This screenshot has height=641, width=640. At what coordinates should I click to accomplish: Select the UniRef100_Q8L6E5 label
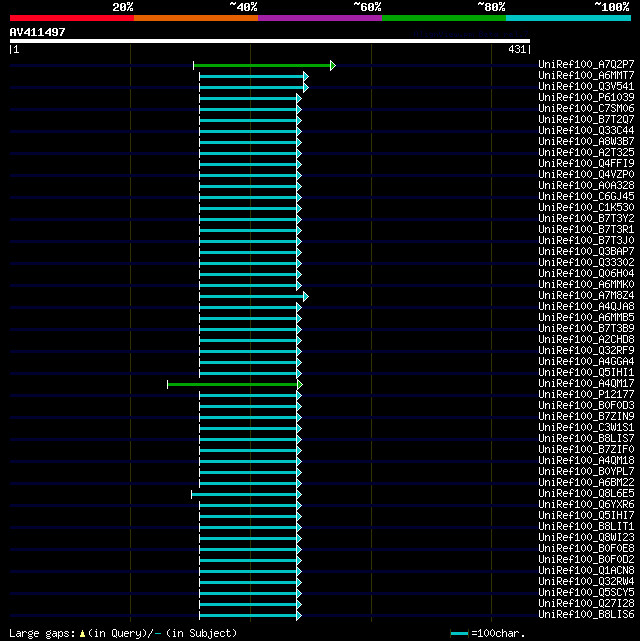586,493
